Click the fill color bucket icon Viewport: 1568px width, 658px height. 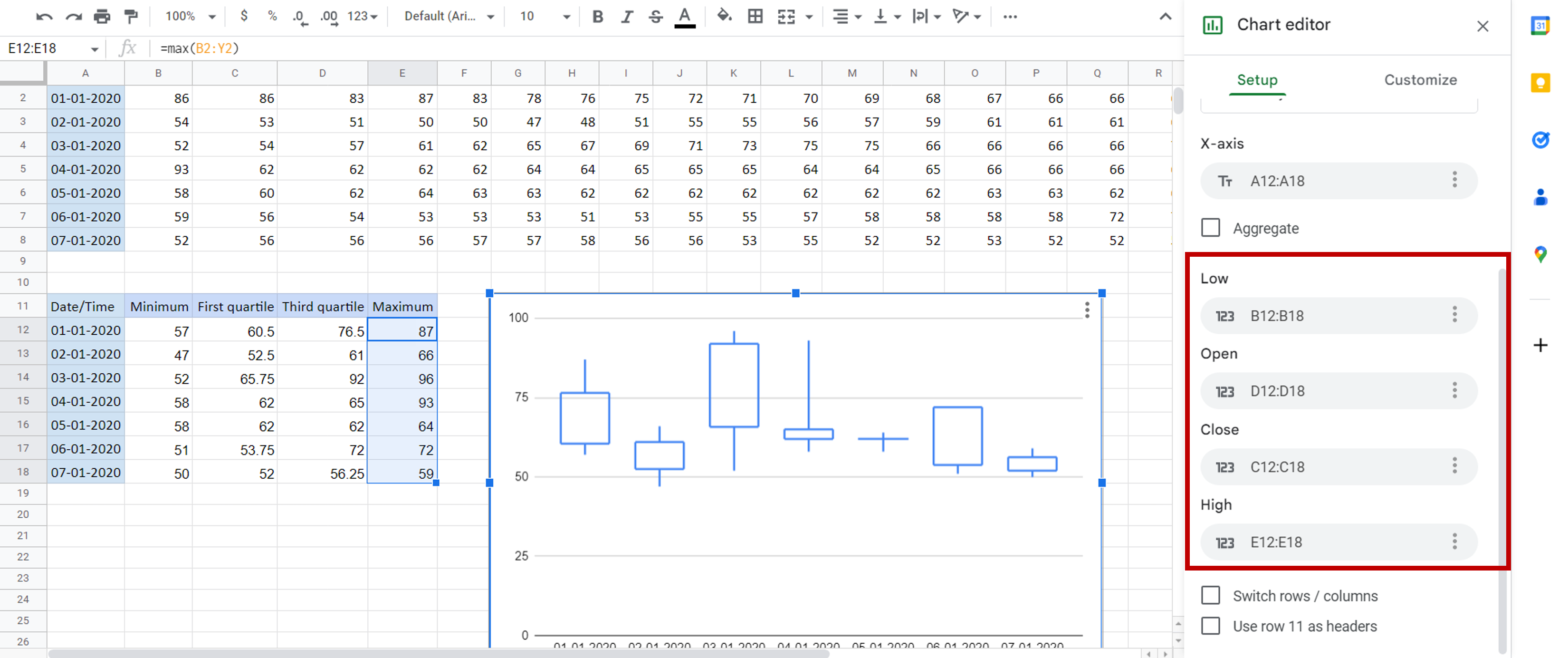tap(724, 17)
